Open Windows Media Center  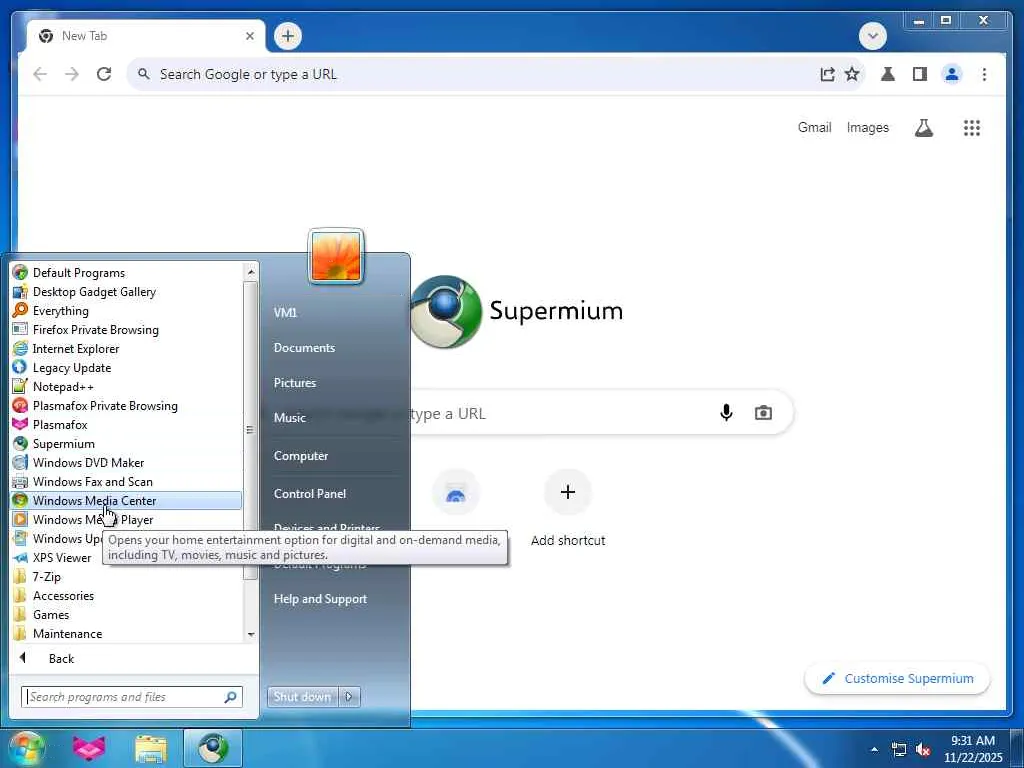pyautogui.click(x=126, y=501)
